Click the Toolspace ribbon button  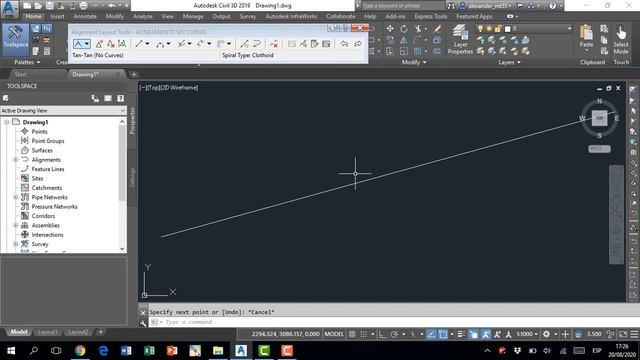point(16,40)
